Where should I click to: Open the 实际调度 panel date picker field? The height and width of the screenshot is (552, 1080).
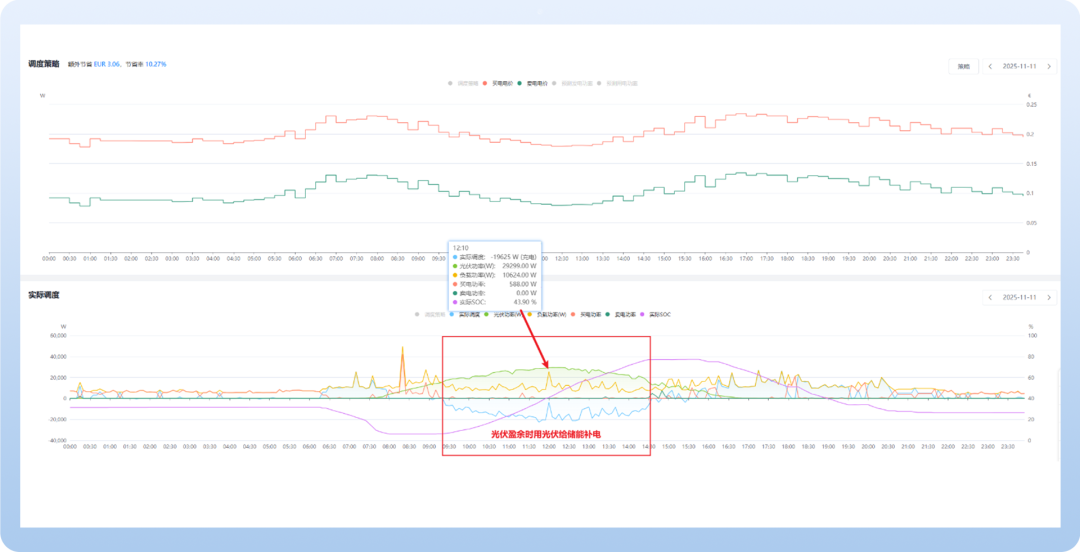tap(1019, 297)
